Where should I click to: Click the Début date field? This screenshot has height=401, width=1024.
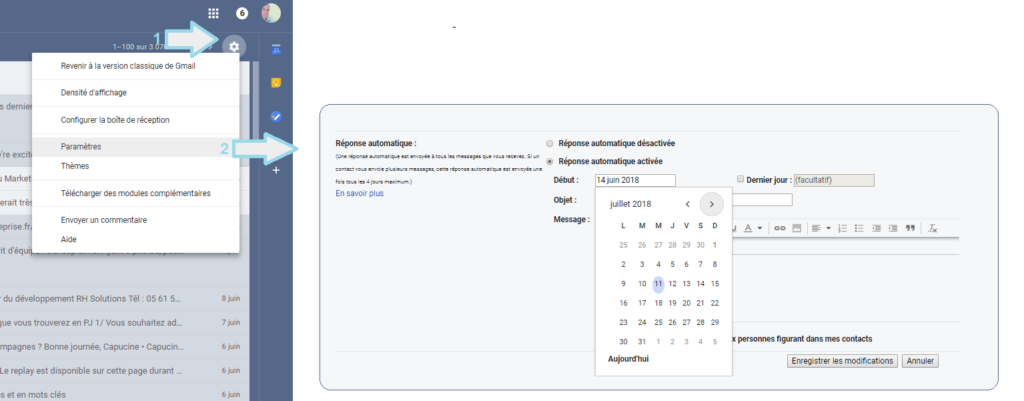pos(635,180)
